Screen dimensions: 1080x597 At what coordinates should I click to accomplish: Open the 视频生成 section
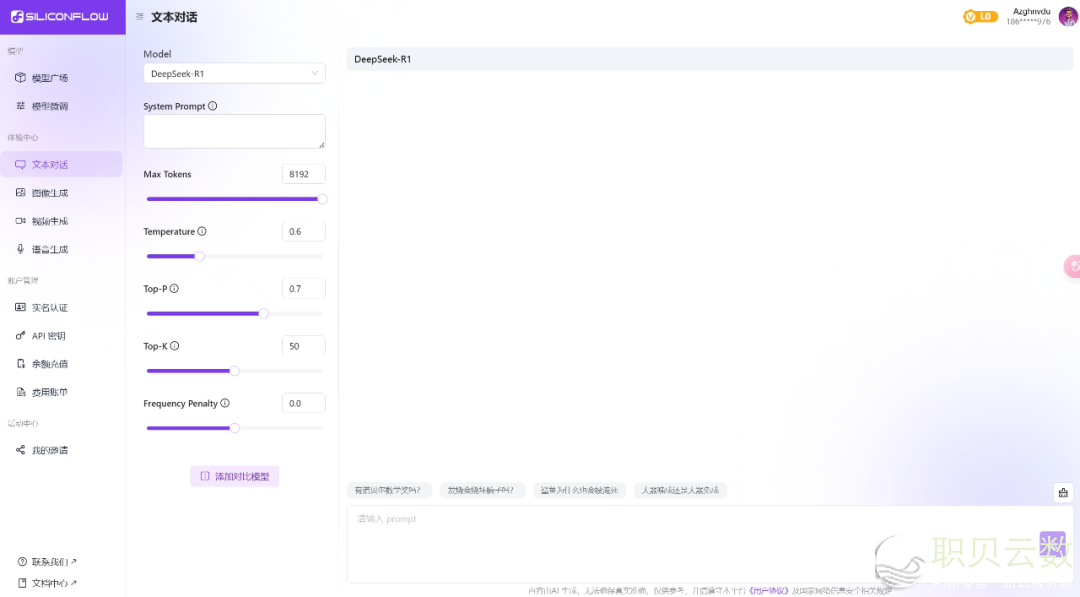tap(49, 221)
